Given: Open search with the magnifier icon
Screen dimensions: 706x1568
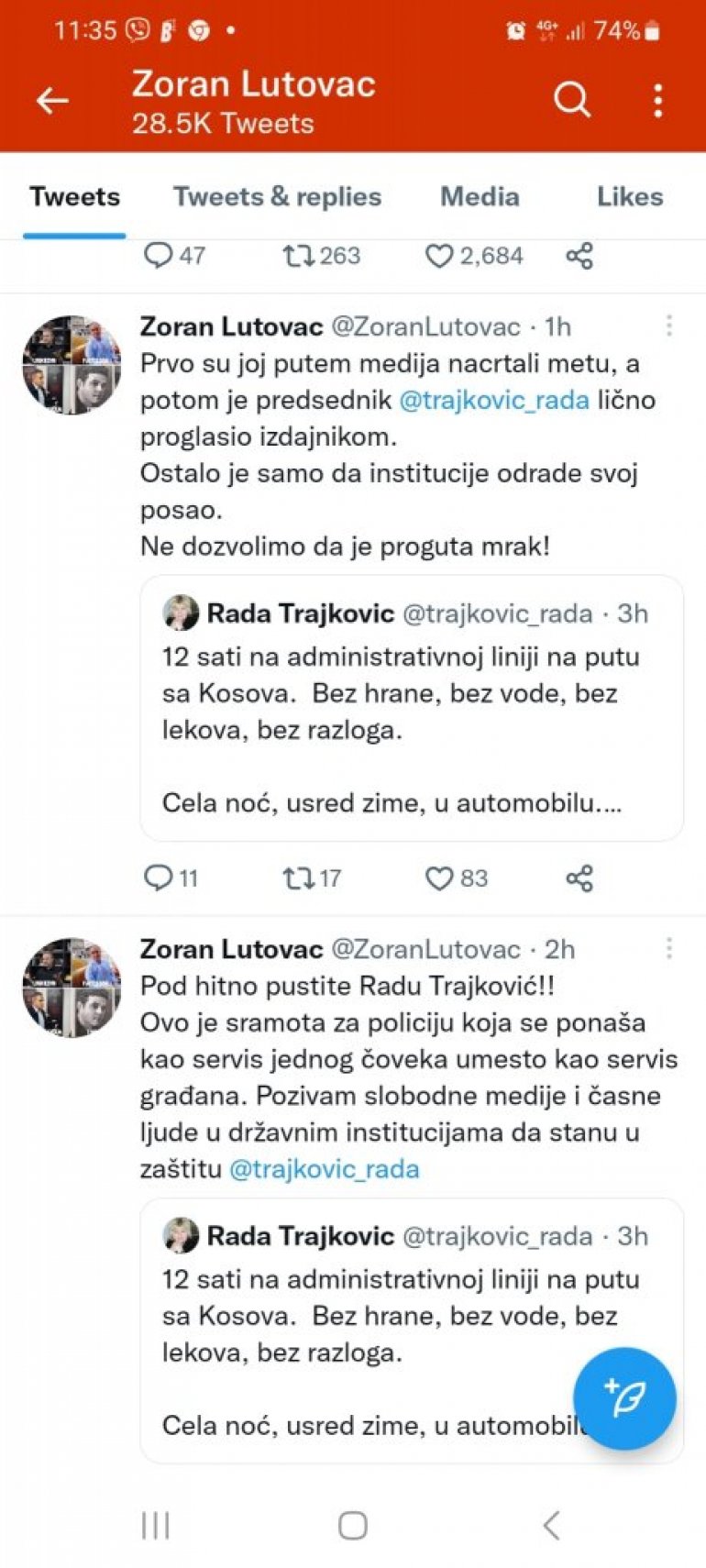Looking at the screenshot, I should (572, 99).
